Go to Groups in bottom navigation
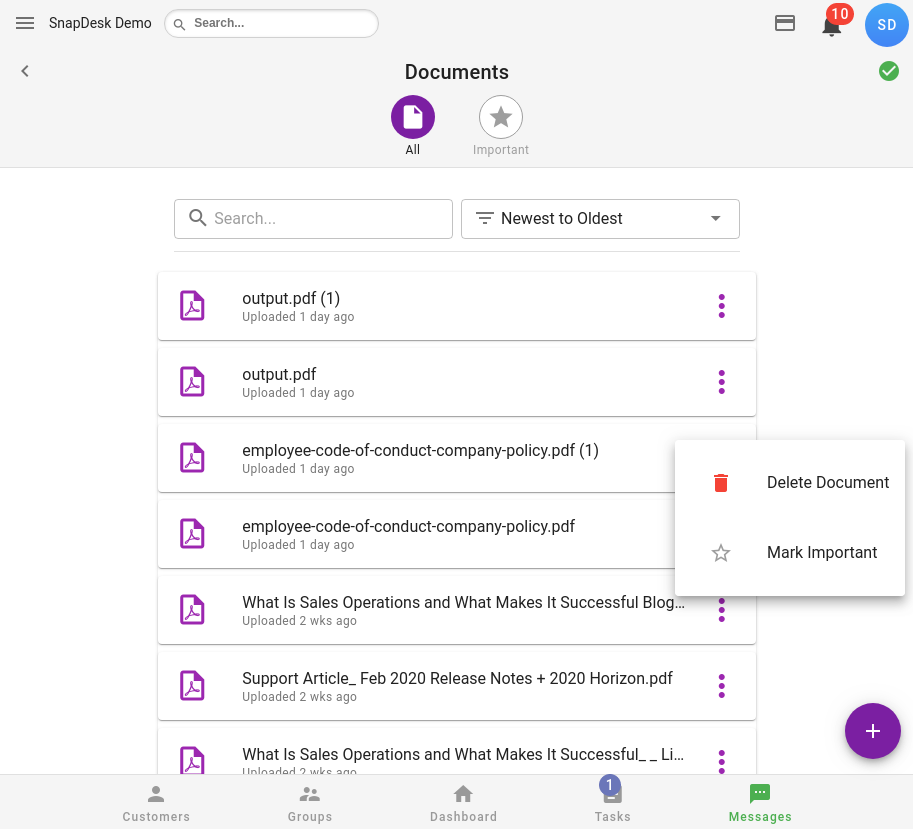Screen dimensions: 913x829 coord(310,803)
